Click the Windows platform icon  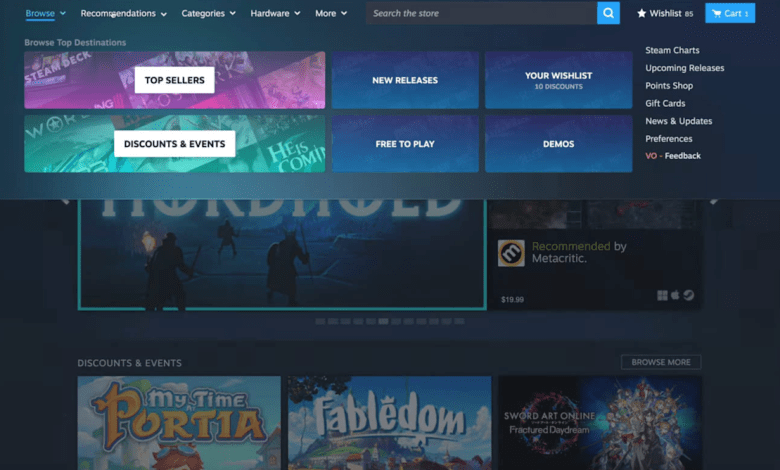tap(662, 295)
